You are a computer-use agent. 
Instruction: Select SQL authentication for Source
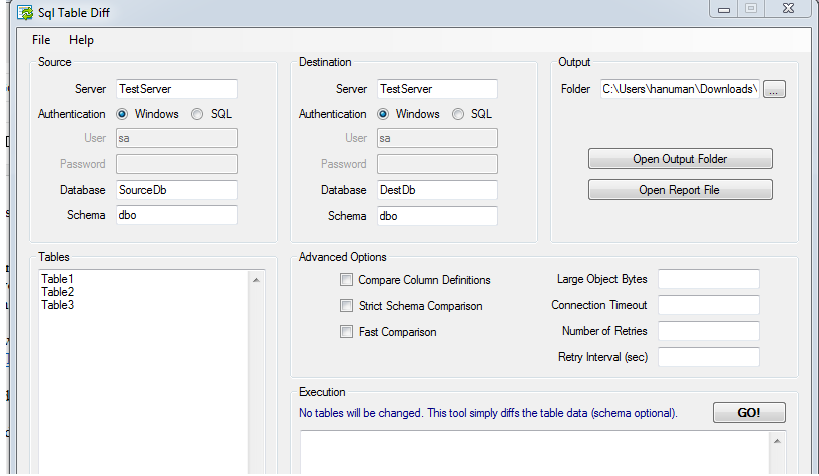coord(197,114)
